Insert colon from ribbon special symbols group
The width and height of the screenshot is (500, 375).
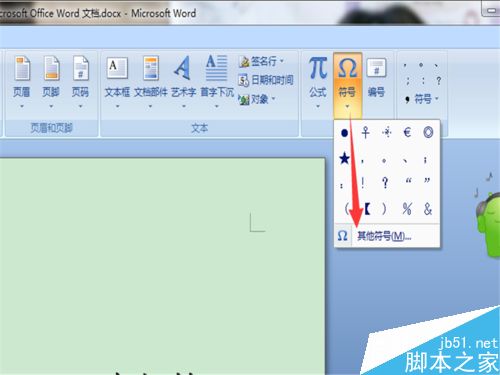click(423, 81)
